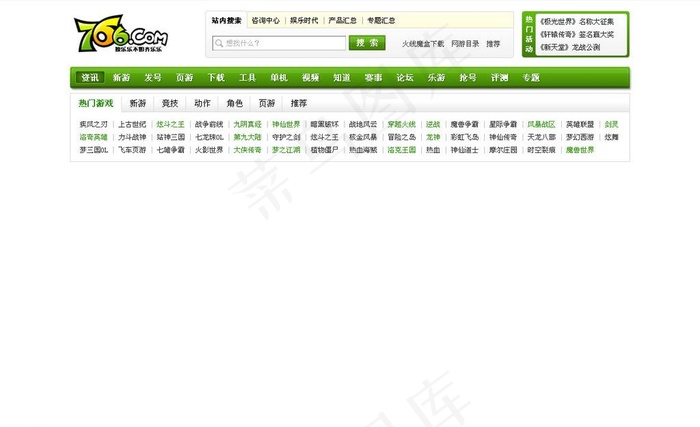This screenshot has width=700, height=427.
Task: Open 赛事 in the navigation bar
Action: (x=373, y=78)
